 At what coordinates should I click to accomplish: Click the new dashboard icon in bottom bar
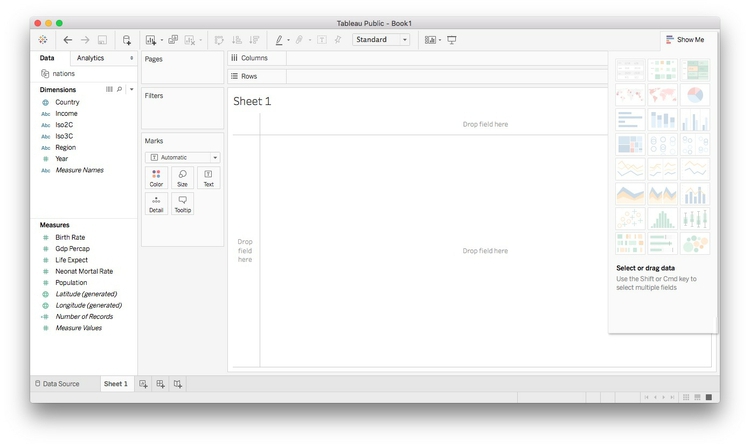click(160, 384)
